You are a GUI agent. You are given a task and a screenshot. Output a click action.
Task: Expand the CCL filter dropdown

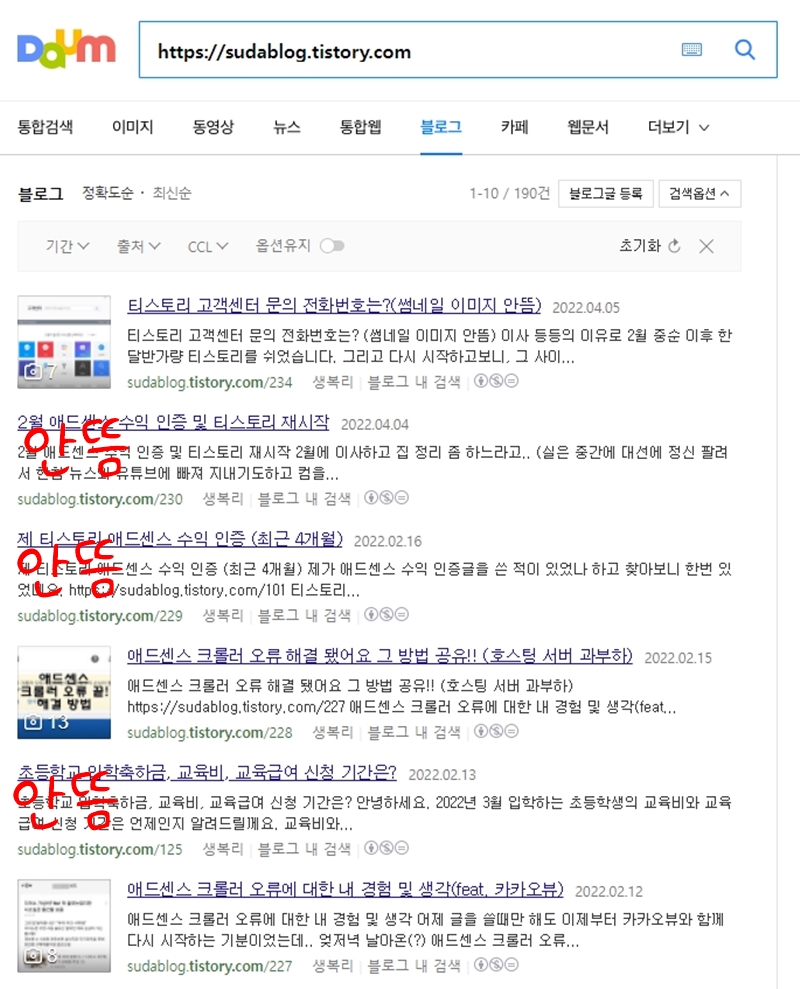208,246
